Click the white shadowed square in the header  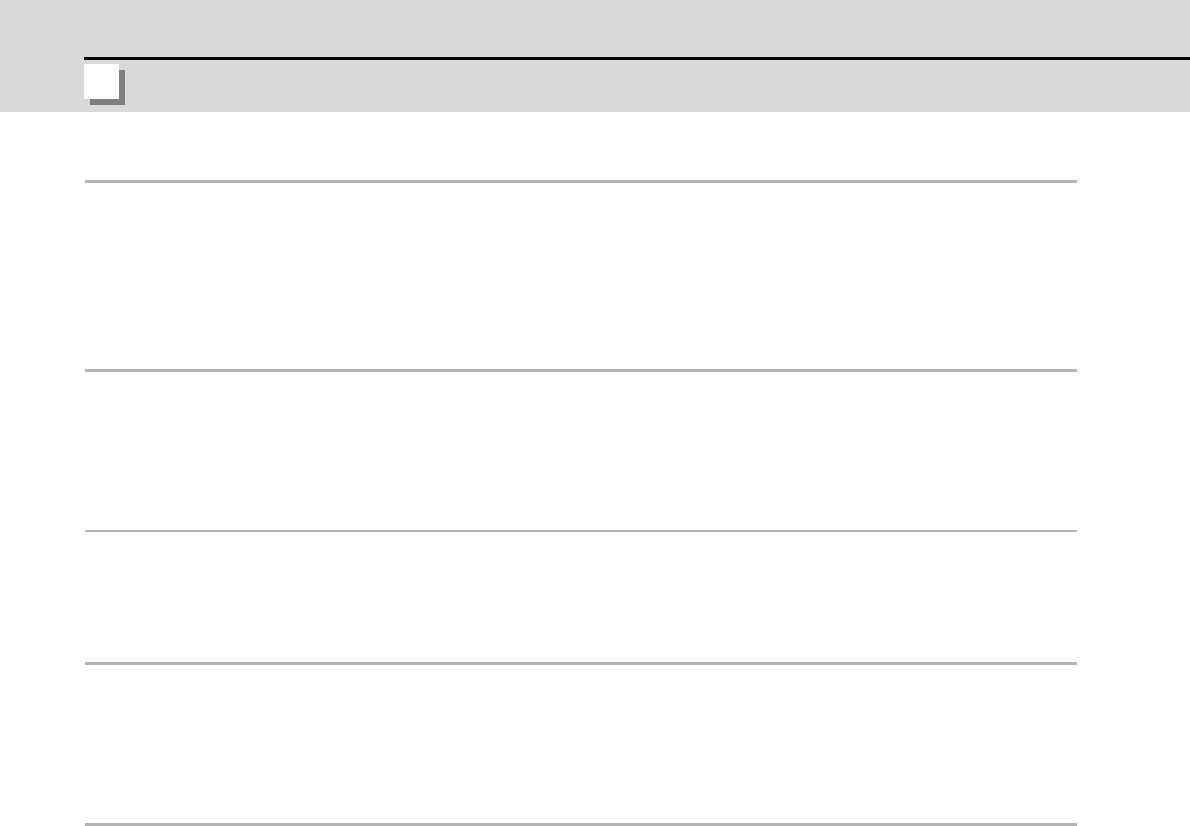[102, 83]
